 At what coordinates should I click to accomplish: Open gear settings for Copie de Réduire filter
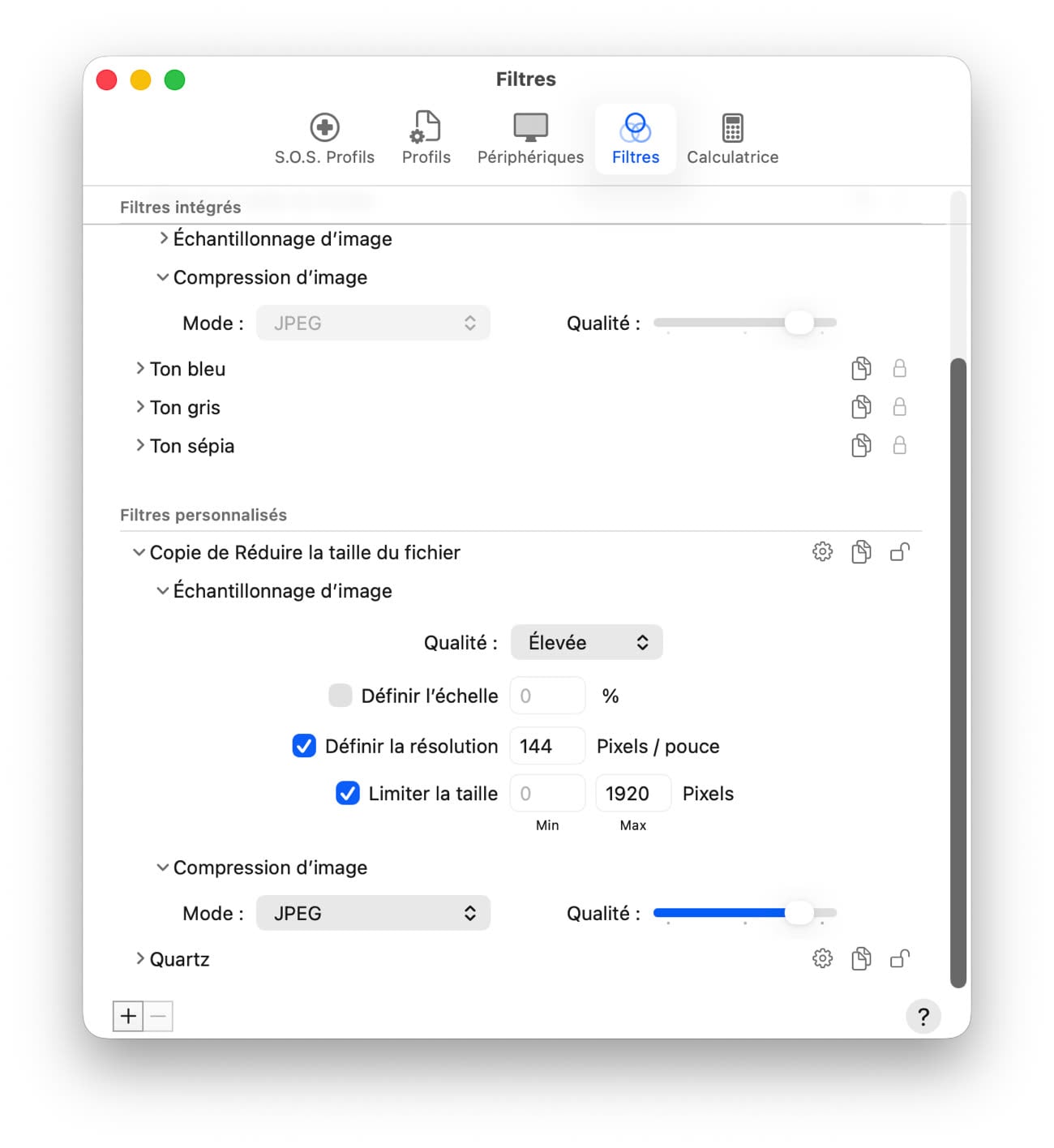pos(822,552)
